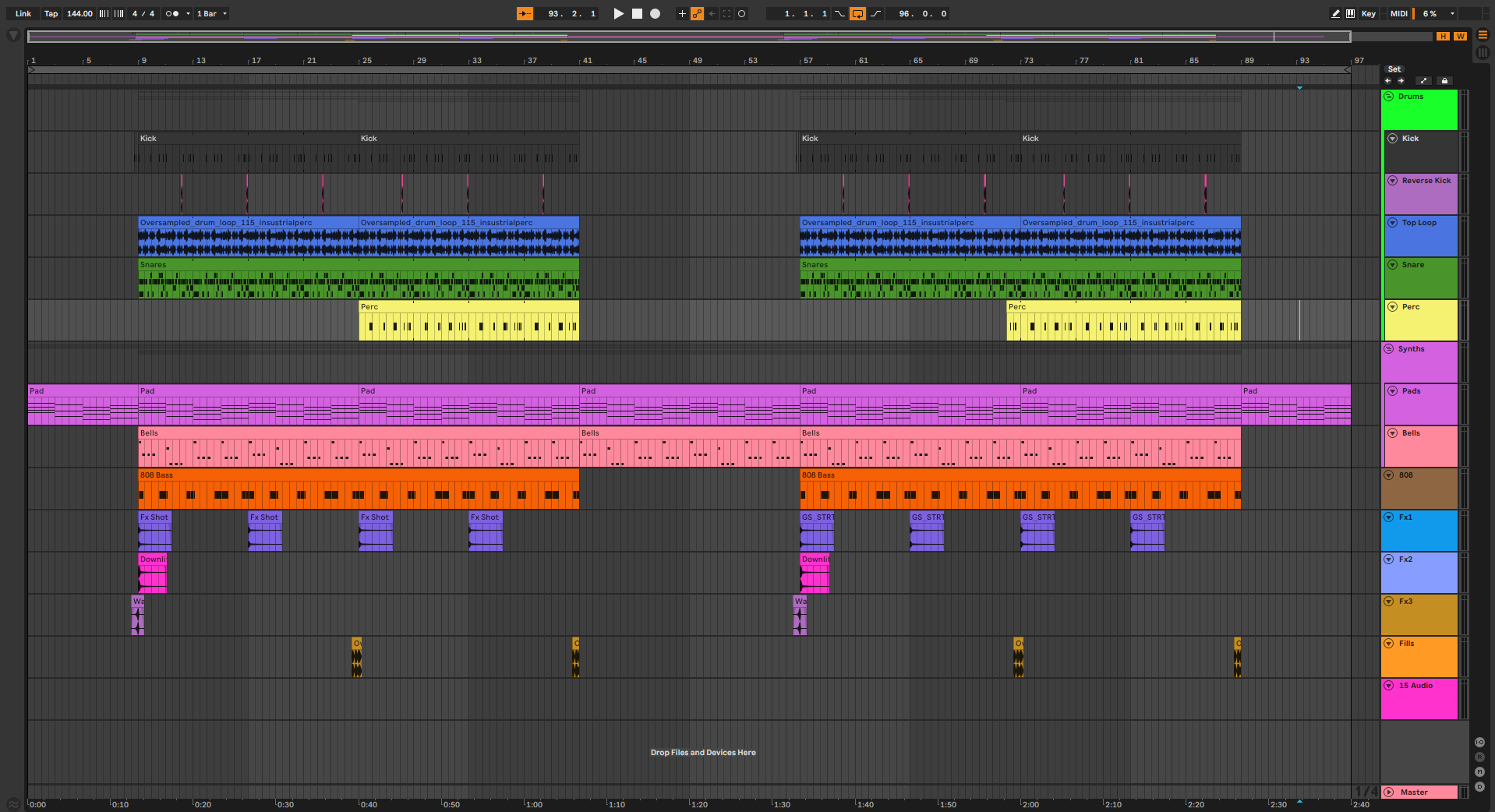Toggle the Arrangement Loop switch
Screen dimensions: 1495x812
tap(857, 13)
